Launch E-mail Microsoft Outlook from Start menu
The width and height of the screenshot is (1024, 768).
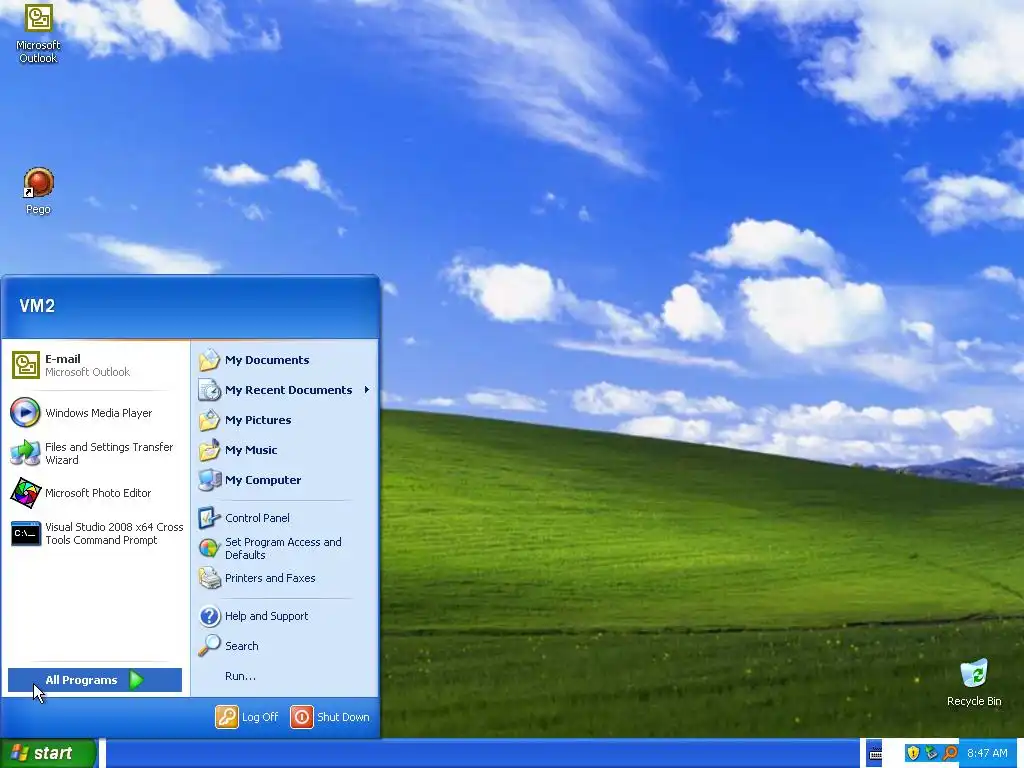(x=95, y=365)
